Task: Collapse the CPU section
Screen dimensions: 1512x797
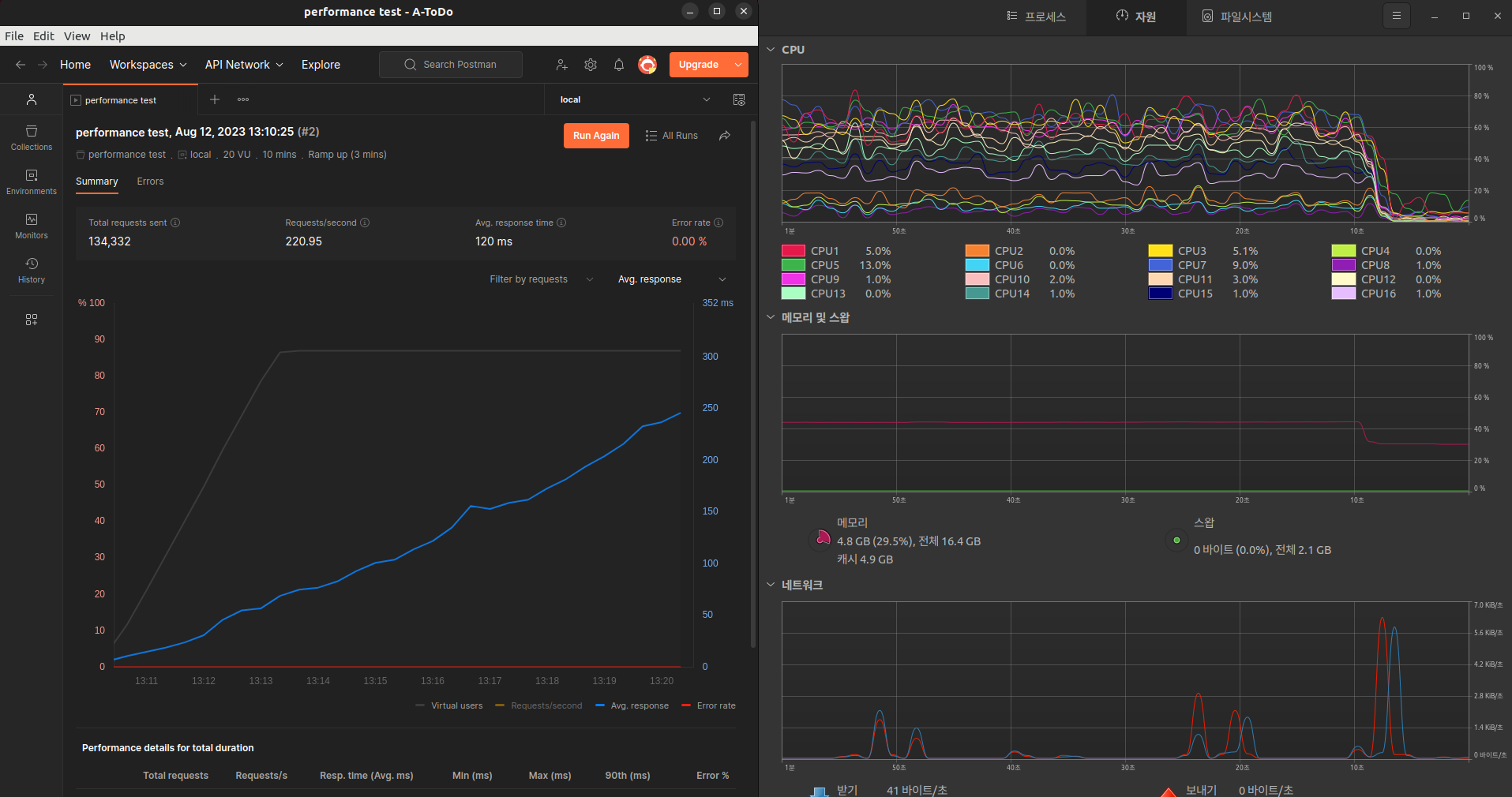Action: pos(771,49)
